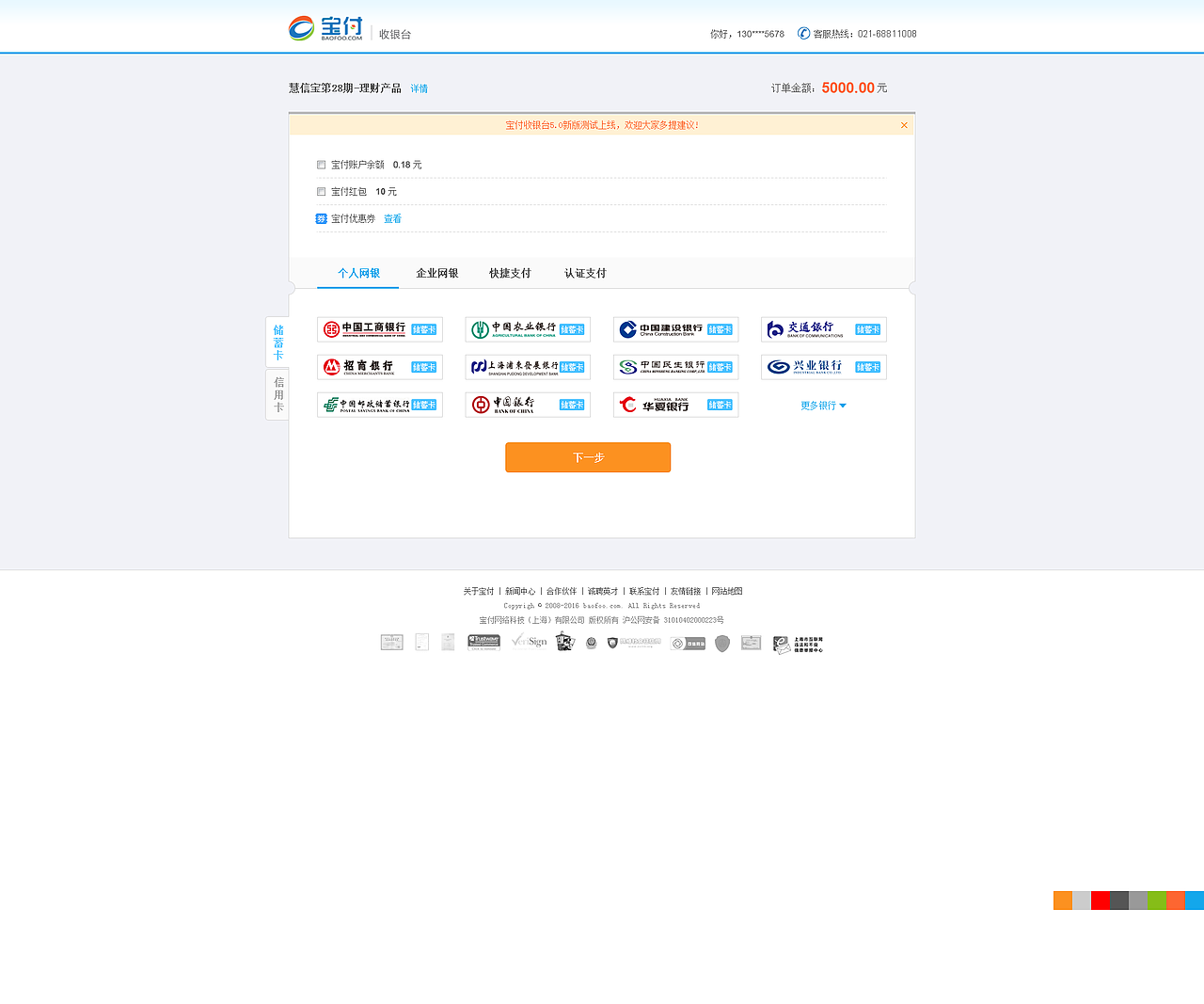Open 新闻中心 footer link
The height and width of the screenshot is (1004, 1204).
[x=520, y=592]
